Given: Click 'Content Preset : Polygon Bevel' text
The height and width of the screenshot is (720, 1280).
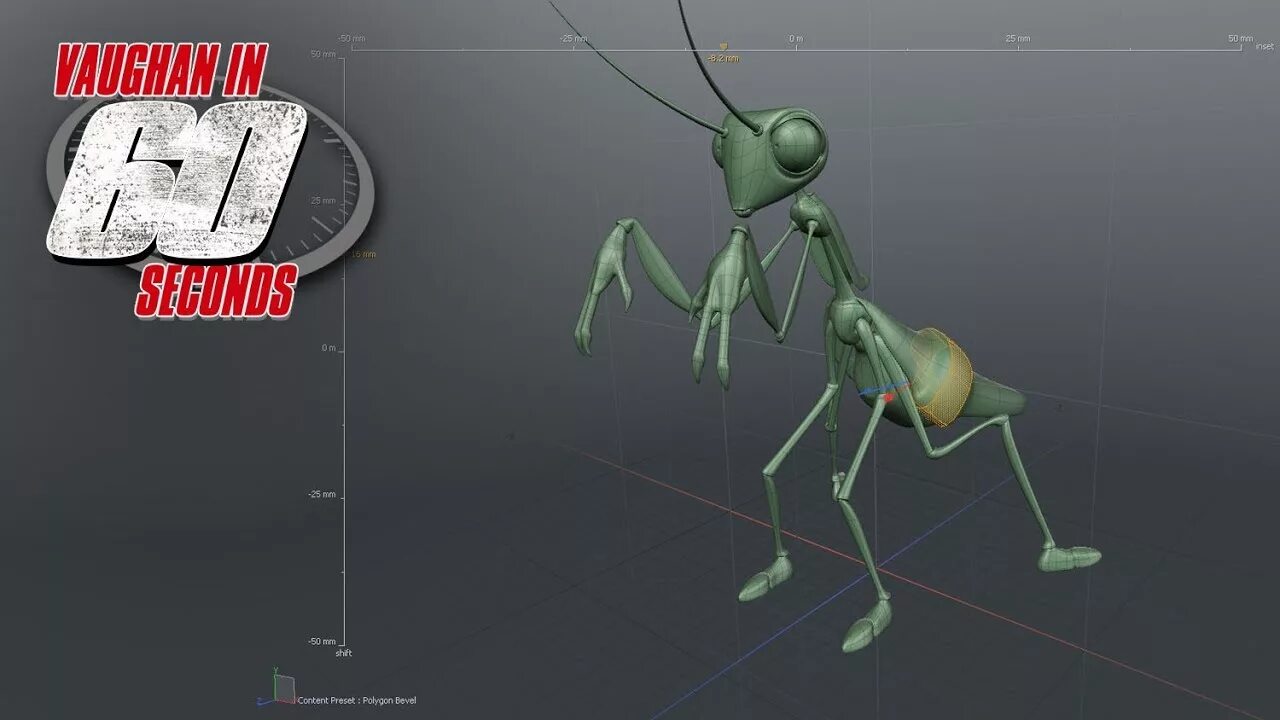Looking at the screenshot, I should tap(357, 700).
